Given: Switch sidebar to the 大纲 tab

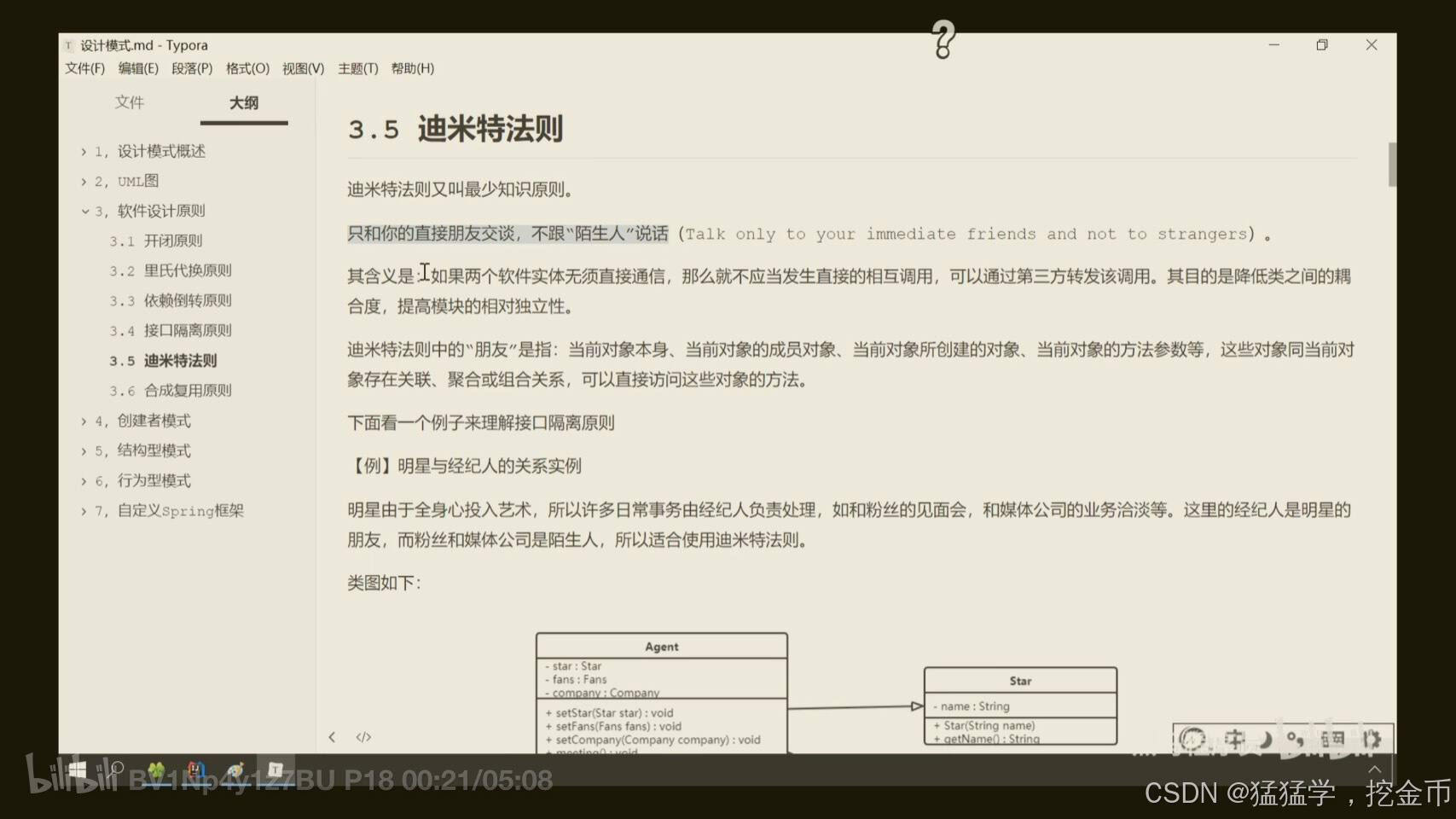Looking at the screenshot, I should pyautogui.click(x=244, y=103).
